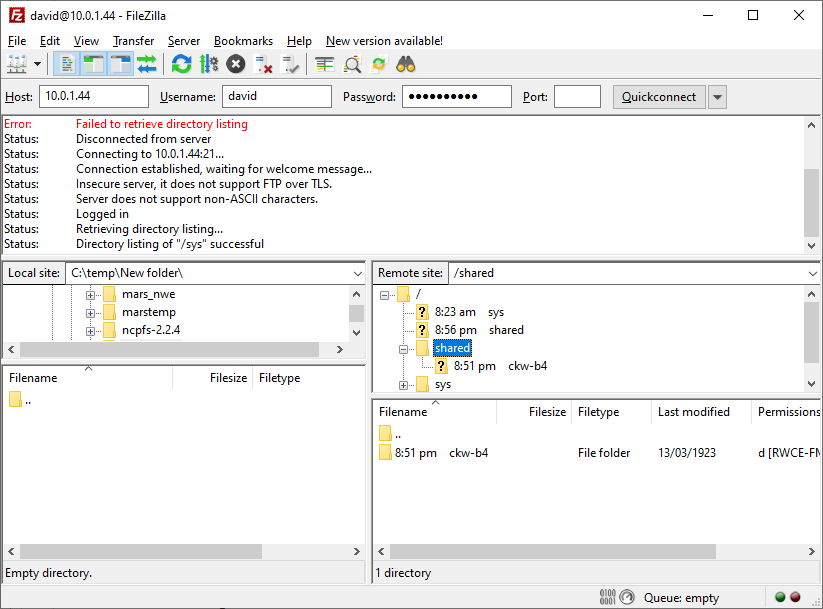This screenshot has width=823, height=609.
Task: Open the Server menu
Action: point(184,41)
